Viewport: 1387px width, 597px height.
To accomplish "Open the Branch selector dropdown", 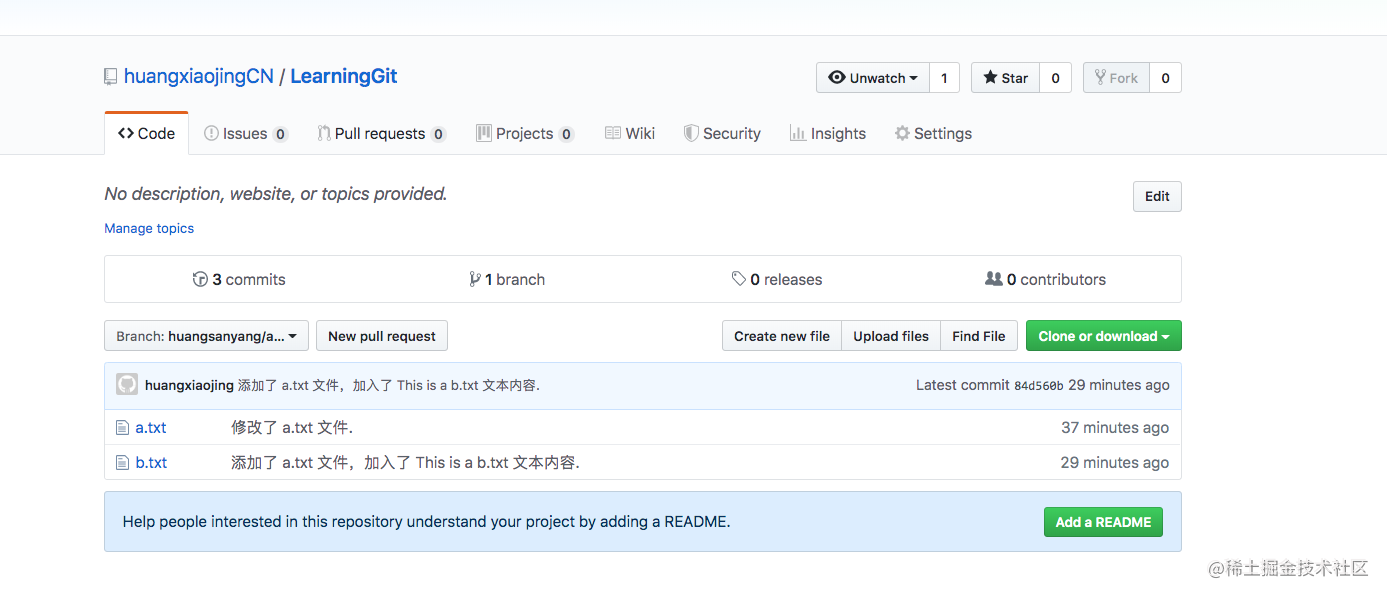I will tap(206, 336).
